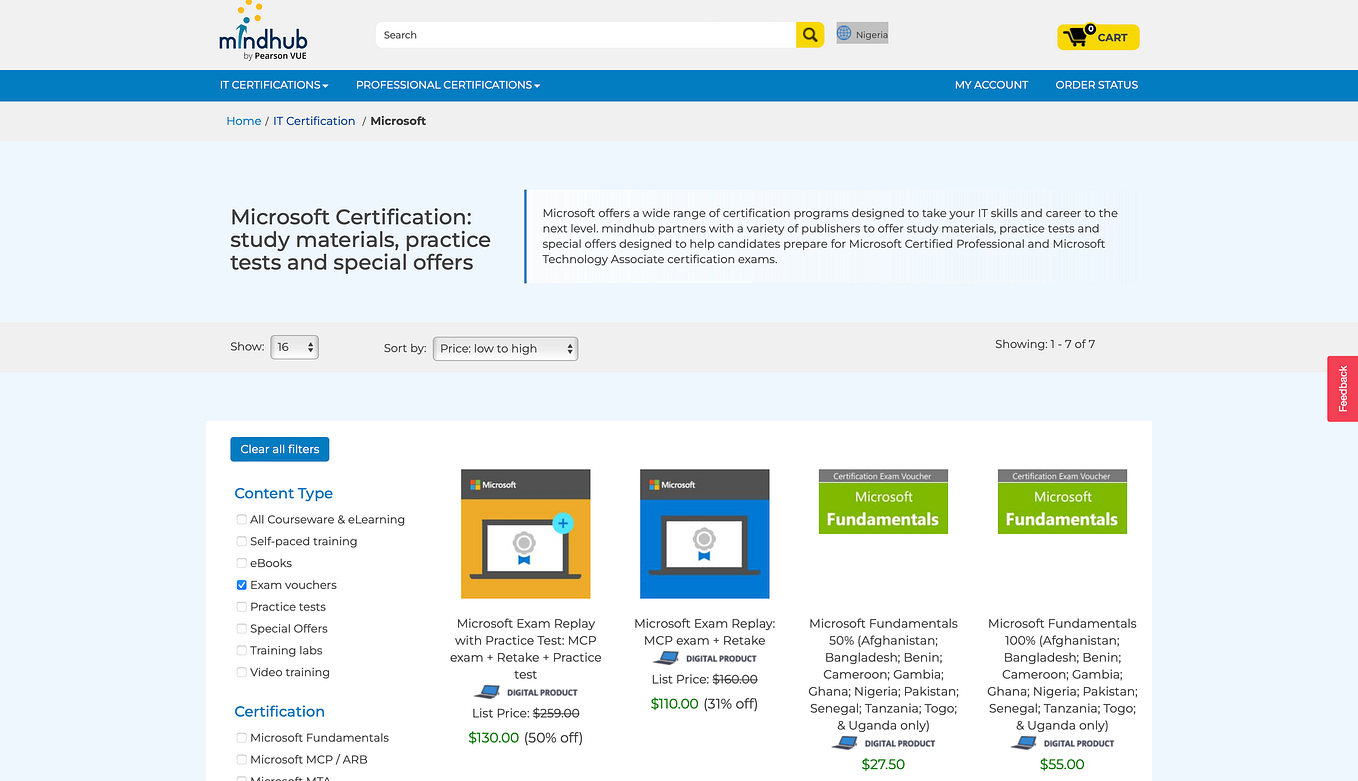
Task: Click the Content Type filter heading
Action: (284, 493)
